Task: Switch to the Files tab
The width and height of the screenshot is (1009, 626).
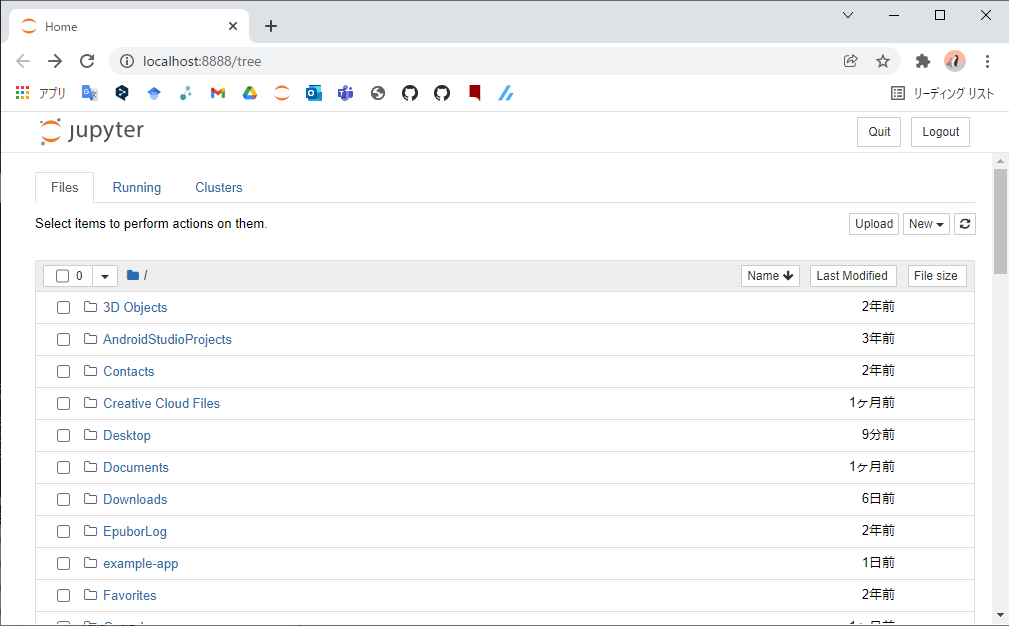Action: coord(64,187)
